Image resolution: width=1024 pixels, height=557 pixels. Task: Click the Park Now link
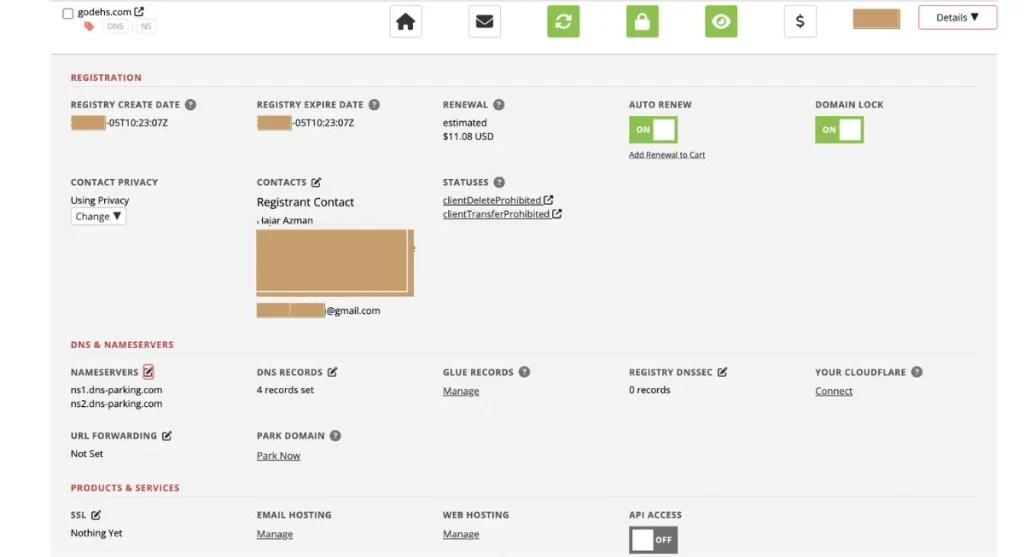[x=278, y=456]
